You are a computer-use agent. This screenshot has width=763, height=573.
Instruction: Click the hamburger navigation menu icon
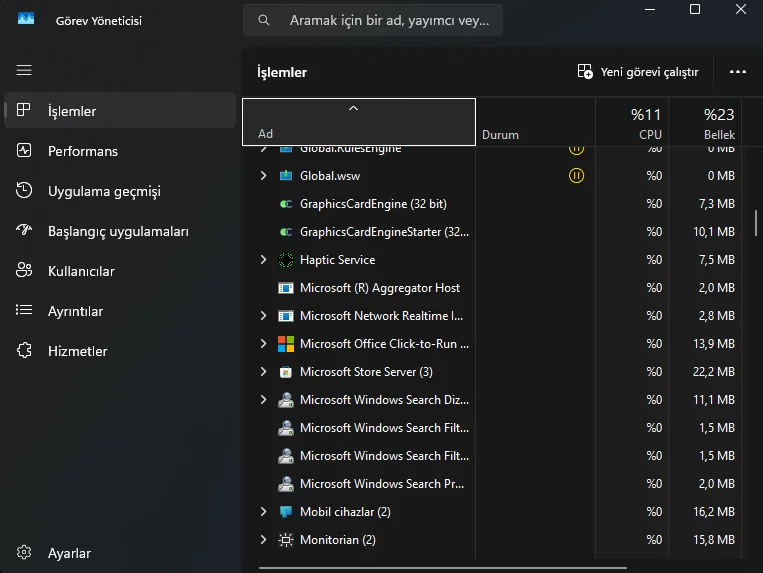[24, 70]
